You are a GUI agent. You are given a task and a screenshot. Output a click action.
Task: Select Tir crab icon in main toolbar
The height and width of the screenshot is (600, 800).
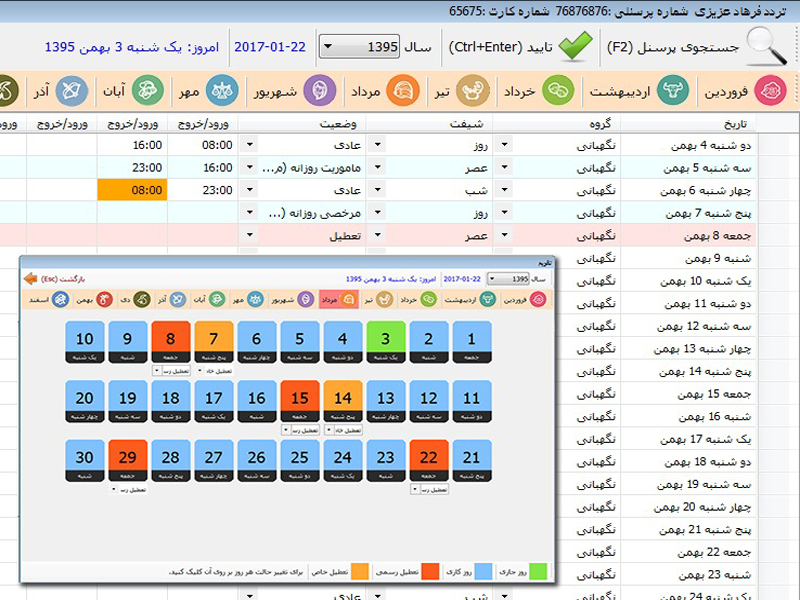tap(472, 91)
